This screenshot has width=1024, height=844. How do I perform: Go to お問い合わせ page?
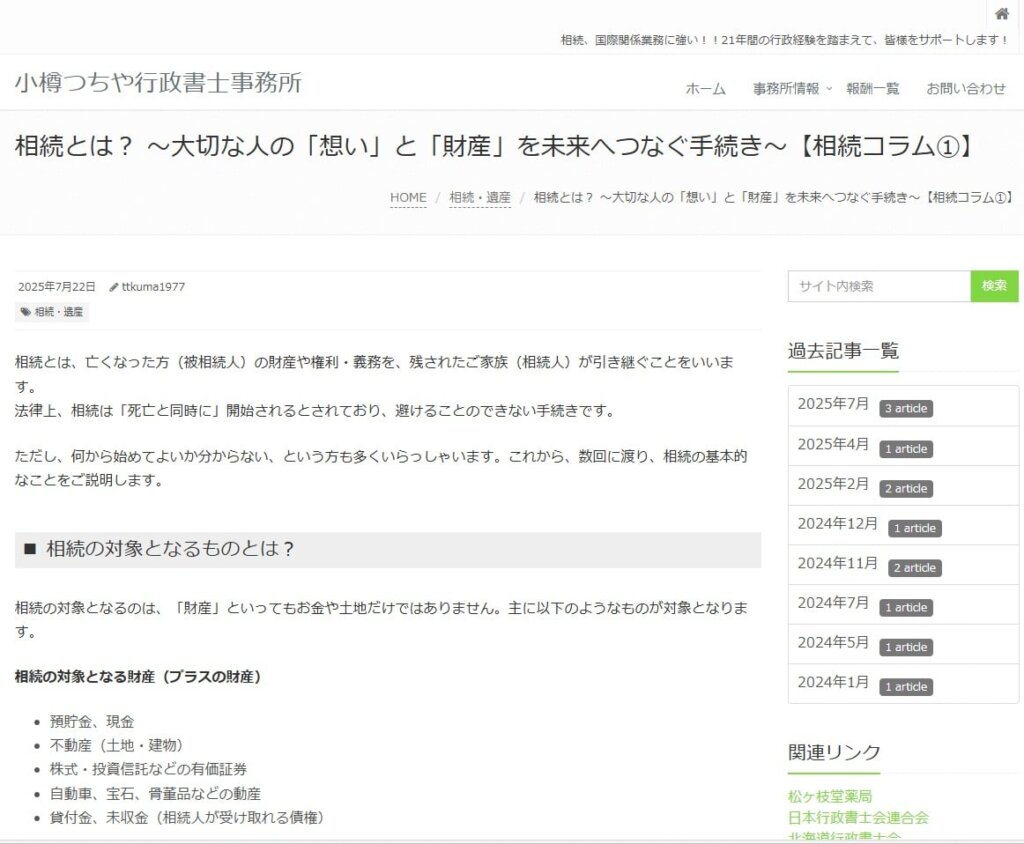(965, 89)
